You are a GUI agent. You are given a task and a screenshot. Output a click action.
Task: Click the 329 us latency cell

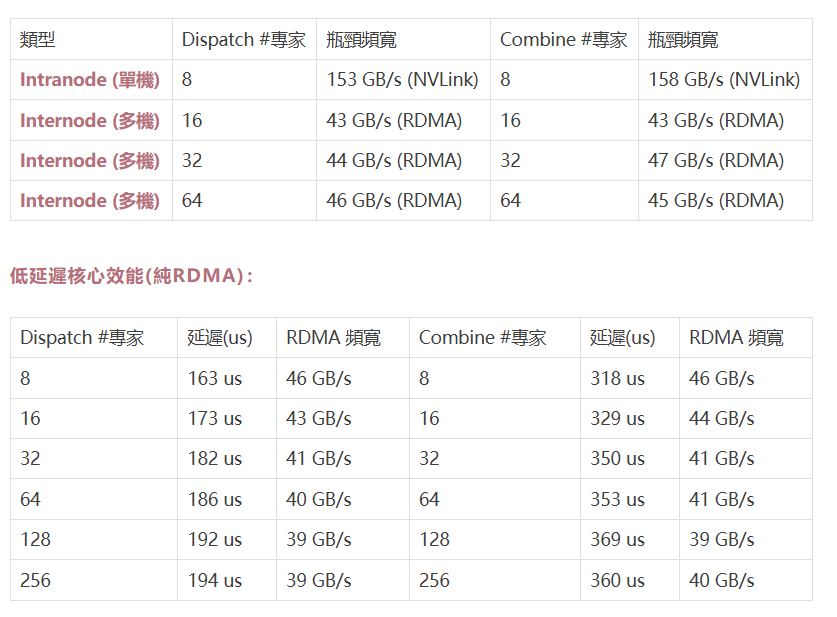[617, 419]
